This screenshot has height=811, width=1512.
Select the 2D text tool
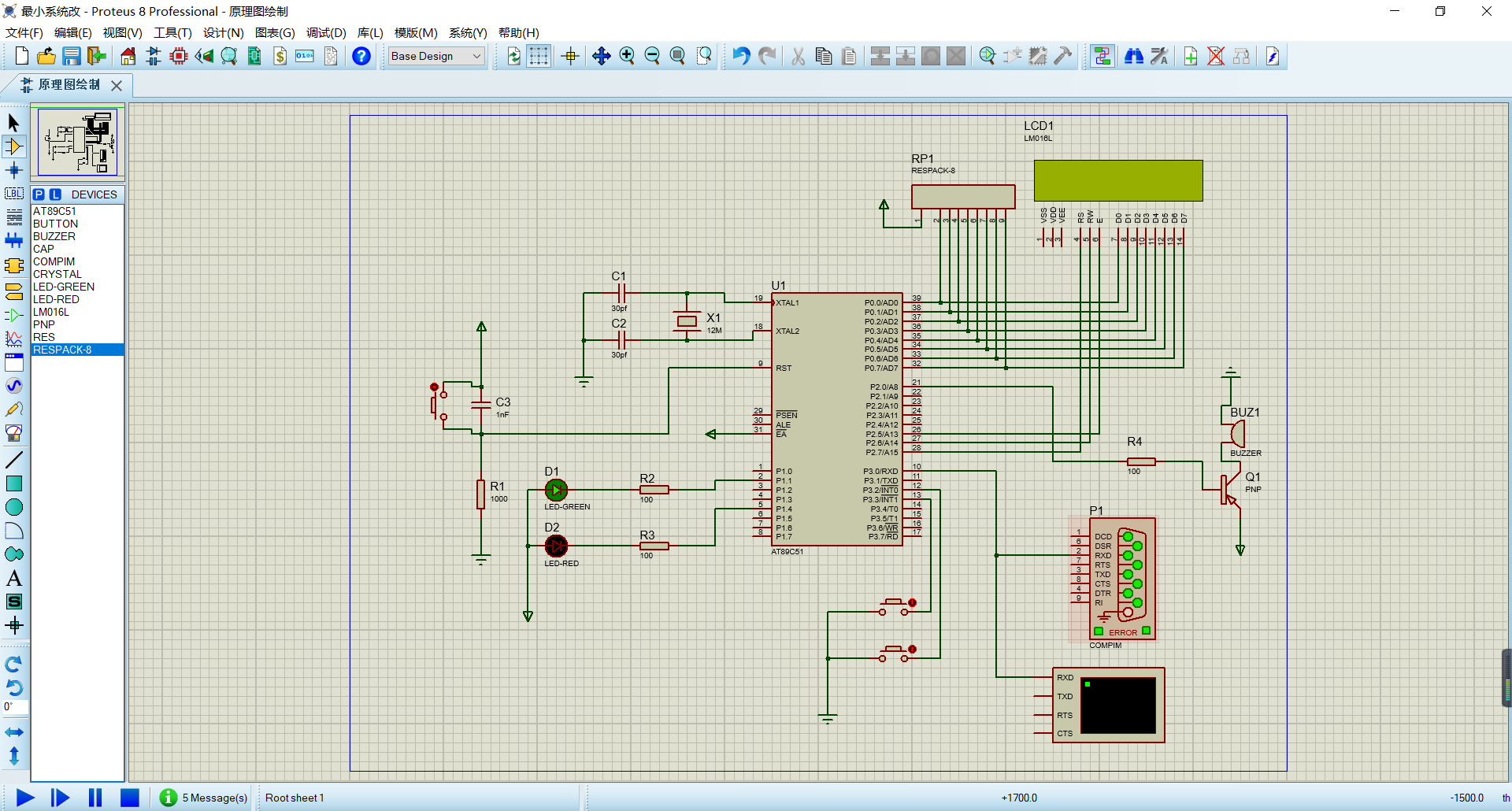coord(13,578)
